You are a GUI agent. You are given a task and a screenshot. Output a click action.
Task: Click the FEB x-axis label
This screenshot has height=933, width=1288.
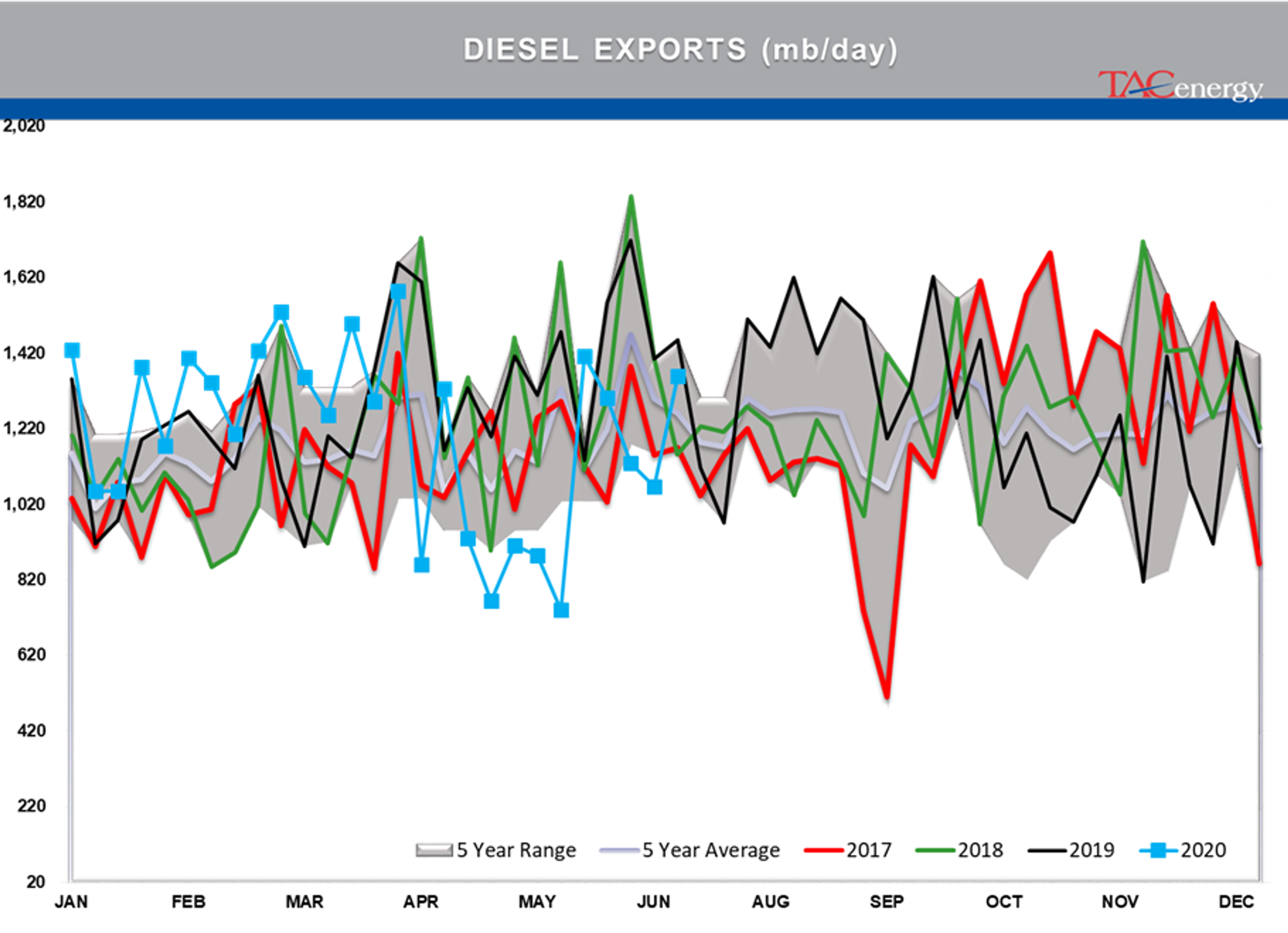coord(189,902)
